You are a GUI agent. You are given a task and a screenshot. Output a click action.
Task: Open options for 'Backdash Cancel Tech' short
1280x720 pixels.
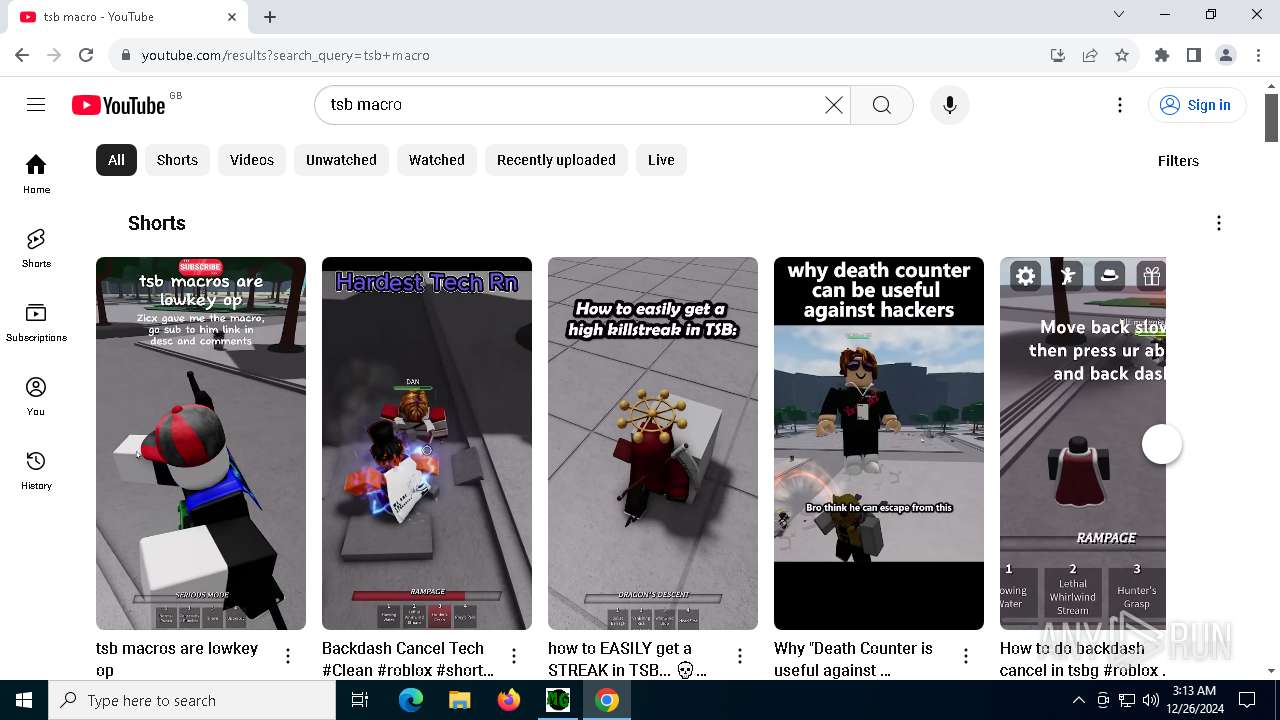click(x=514, y=656)
